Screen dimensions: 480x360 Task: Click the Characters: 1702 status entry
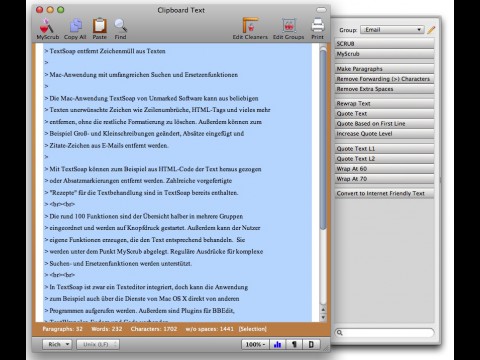154,329
